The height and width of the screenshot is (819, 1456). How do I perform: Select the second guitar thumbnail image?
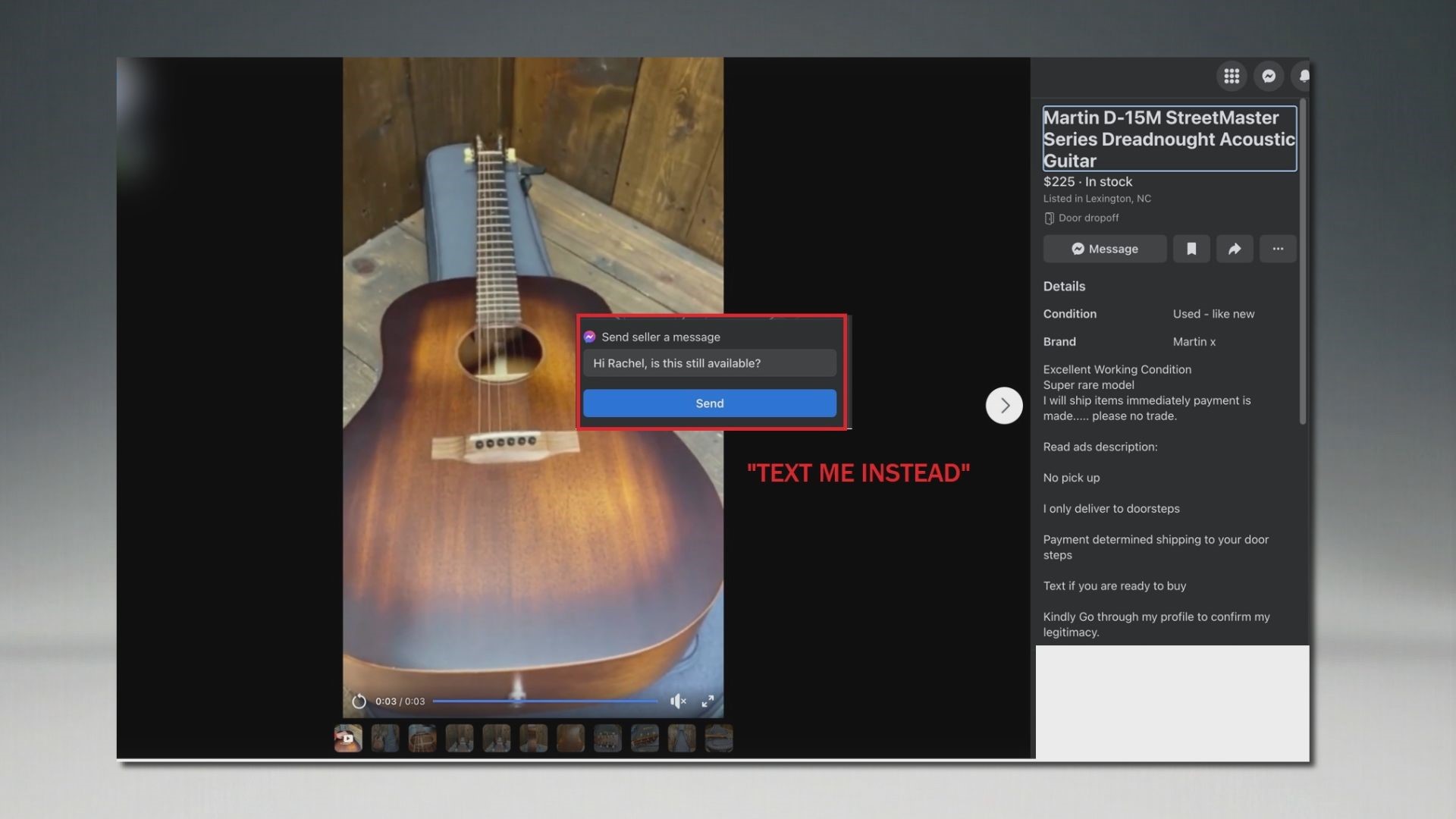coord(384,738)
